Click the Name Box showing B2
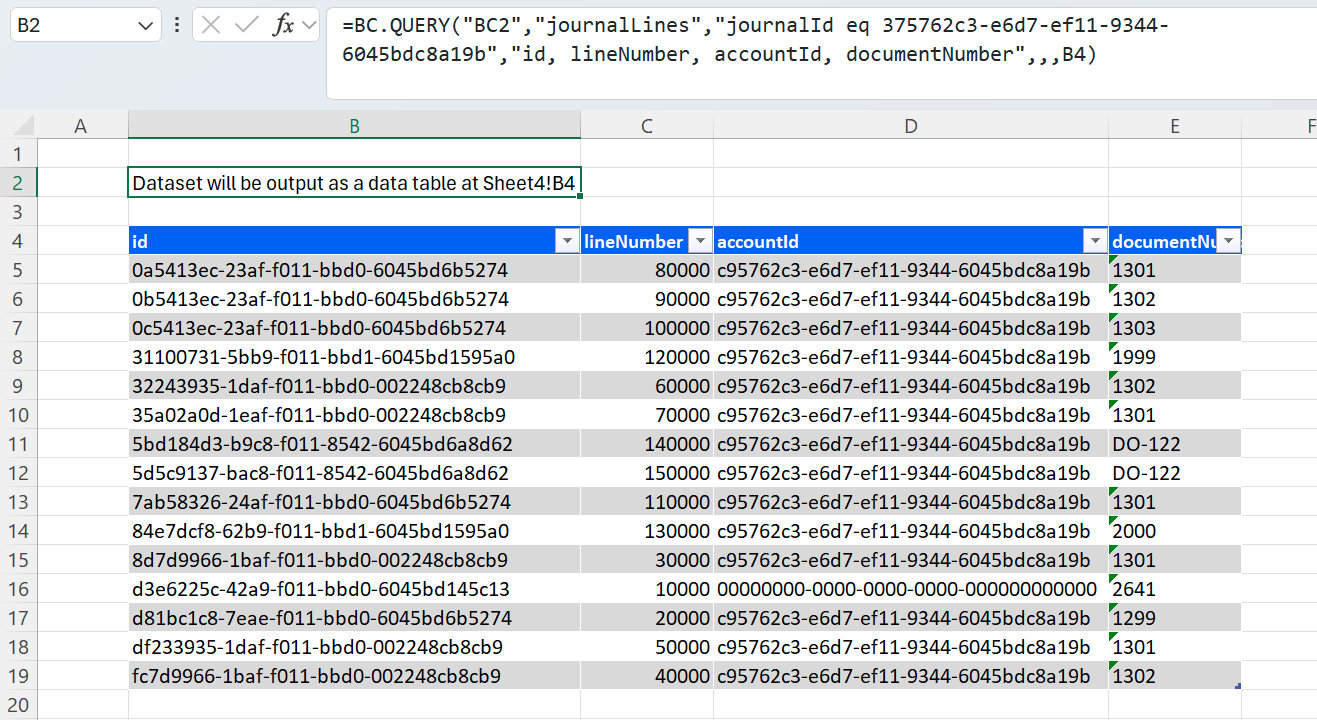 (70, 26)
